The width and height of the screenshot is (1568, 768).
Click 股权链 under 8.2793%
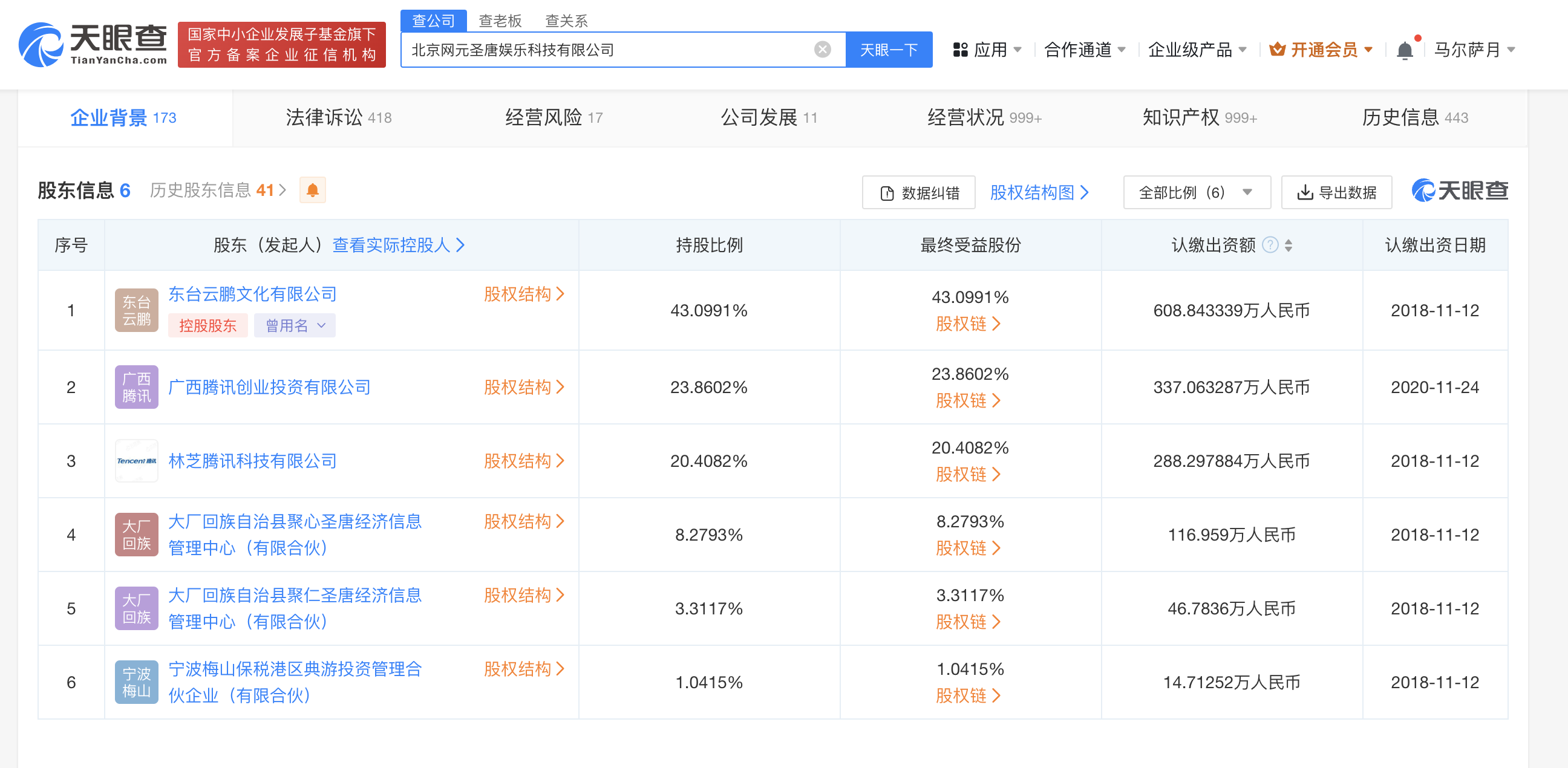click(x=968, y=548)
